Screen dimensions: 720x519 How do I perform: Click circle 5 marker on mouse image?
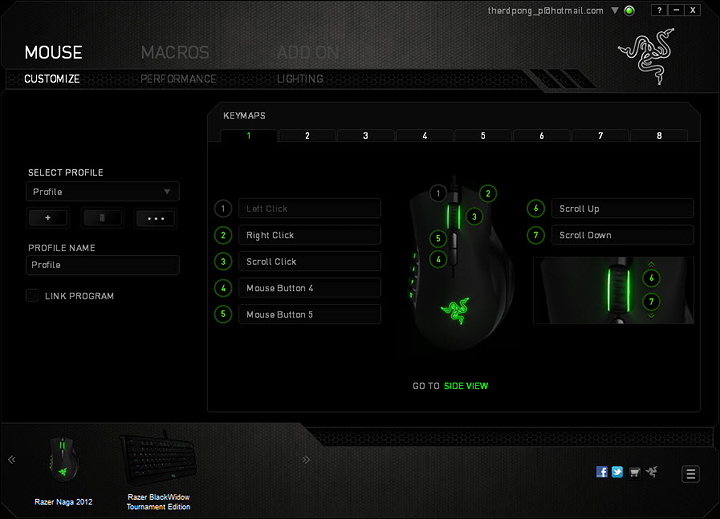tap(438, 238)
